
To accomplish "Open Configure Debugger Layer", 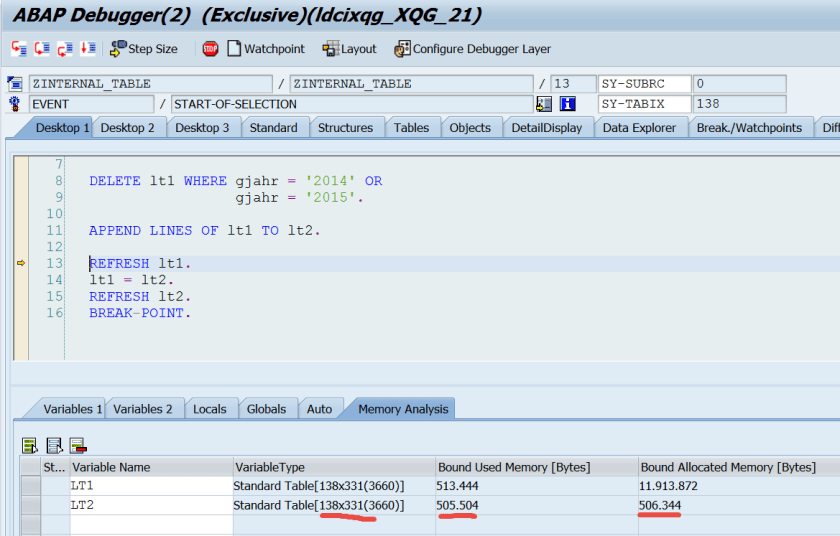I will pos(472,48).
